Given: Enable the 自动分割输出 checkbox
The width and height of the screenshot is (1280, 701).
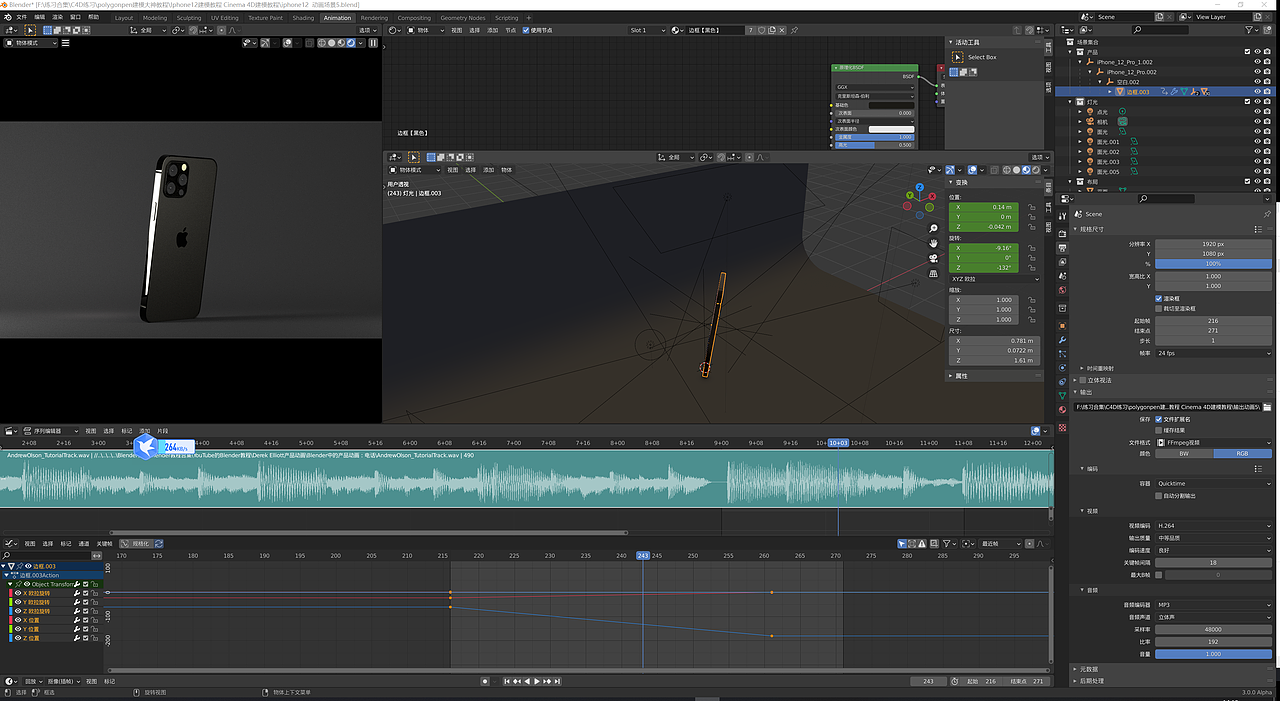Looking at the screenshot, I should (1158, 495).
